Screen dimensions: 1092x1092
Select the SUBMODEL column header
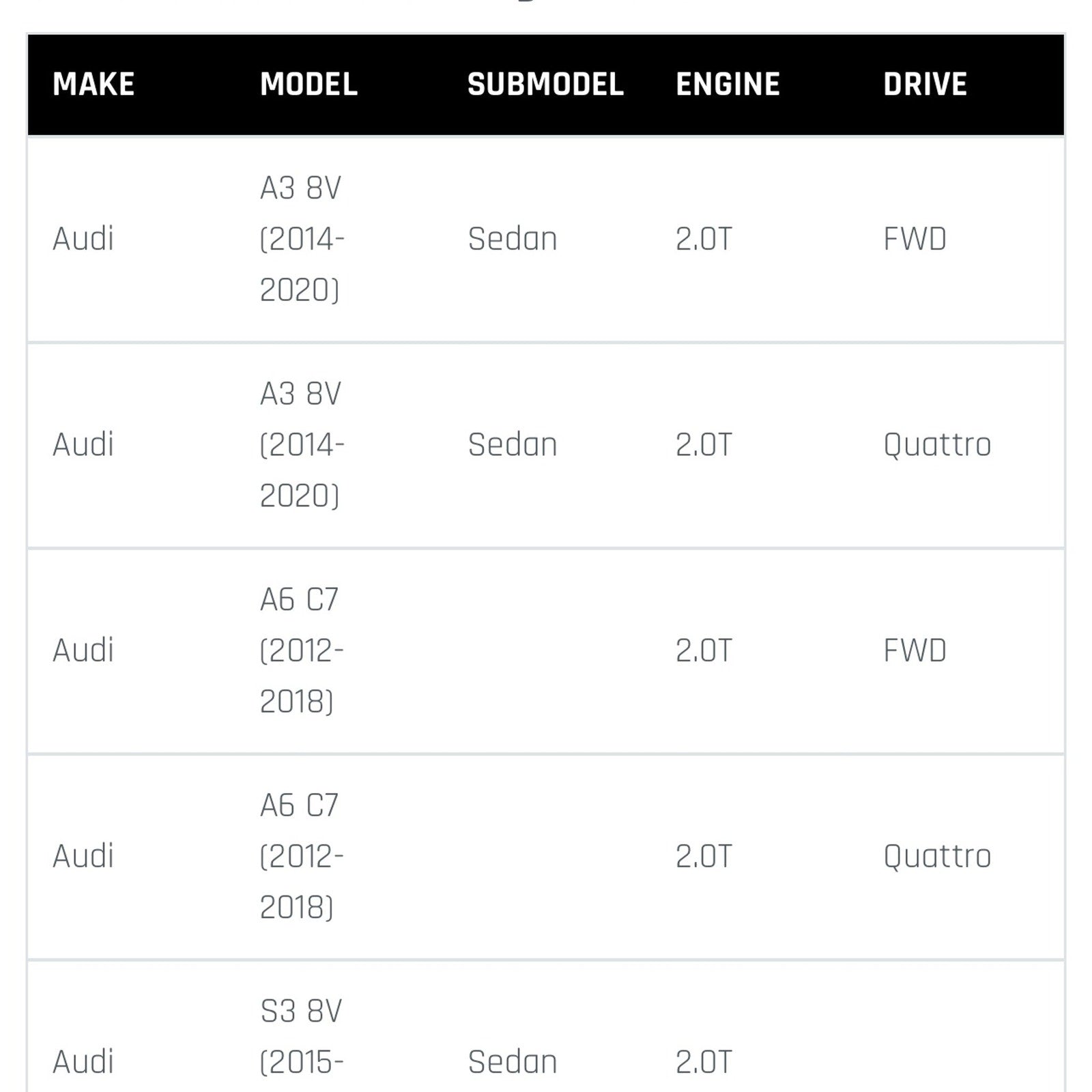pyautogui.click(x=545, y=85)
